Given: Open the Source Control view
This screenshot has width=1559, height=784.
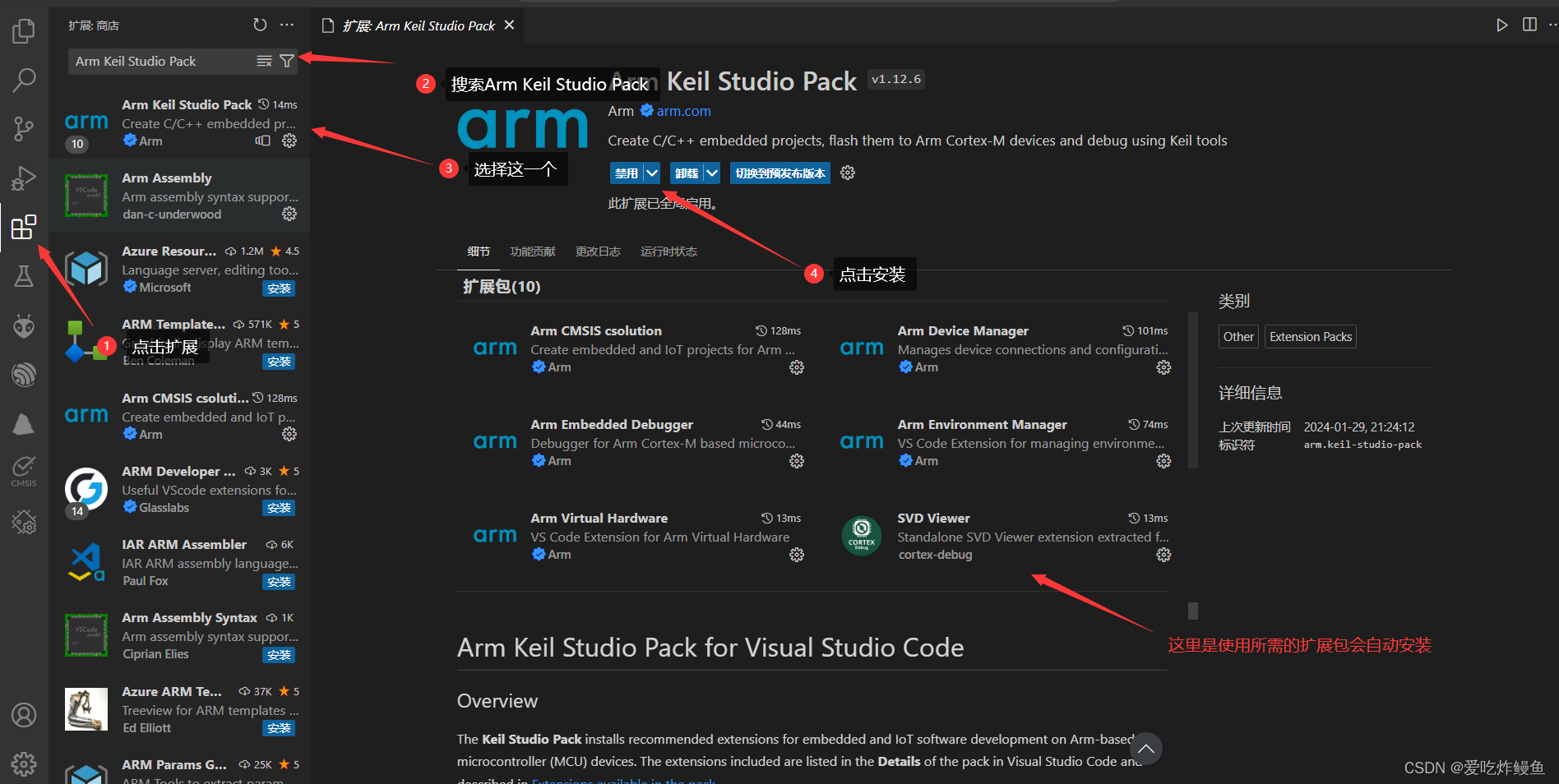Looking at the screenshot, I should [24, 129].
